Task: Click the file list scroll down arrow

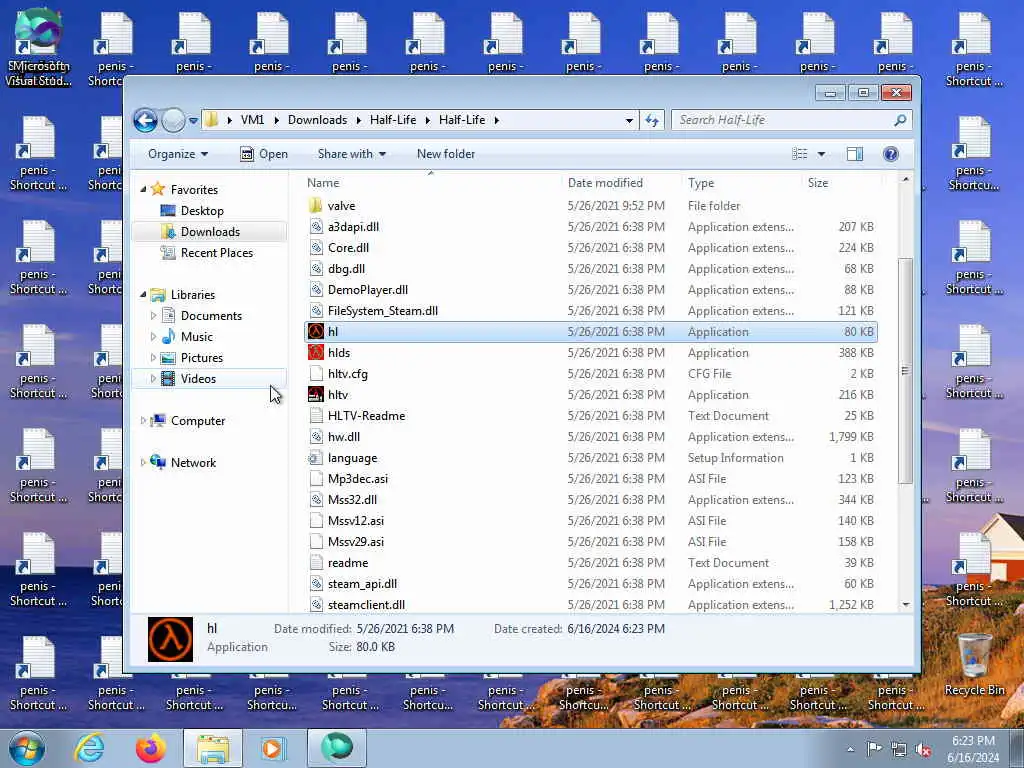Action: pos(905,605)
